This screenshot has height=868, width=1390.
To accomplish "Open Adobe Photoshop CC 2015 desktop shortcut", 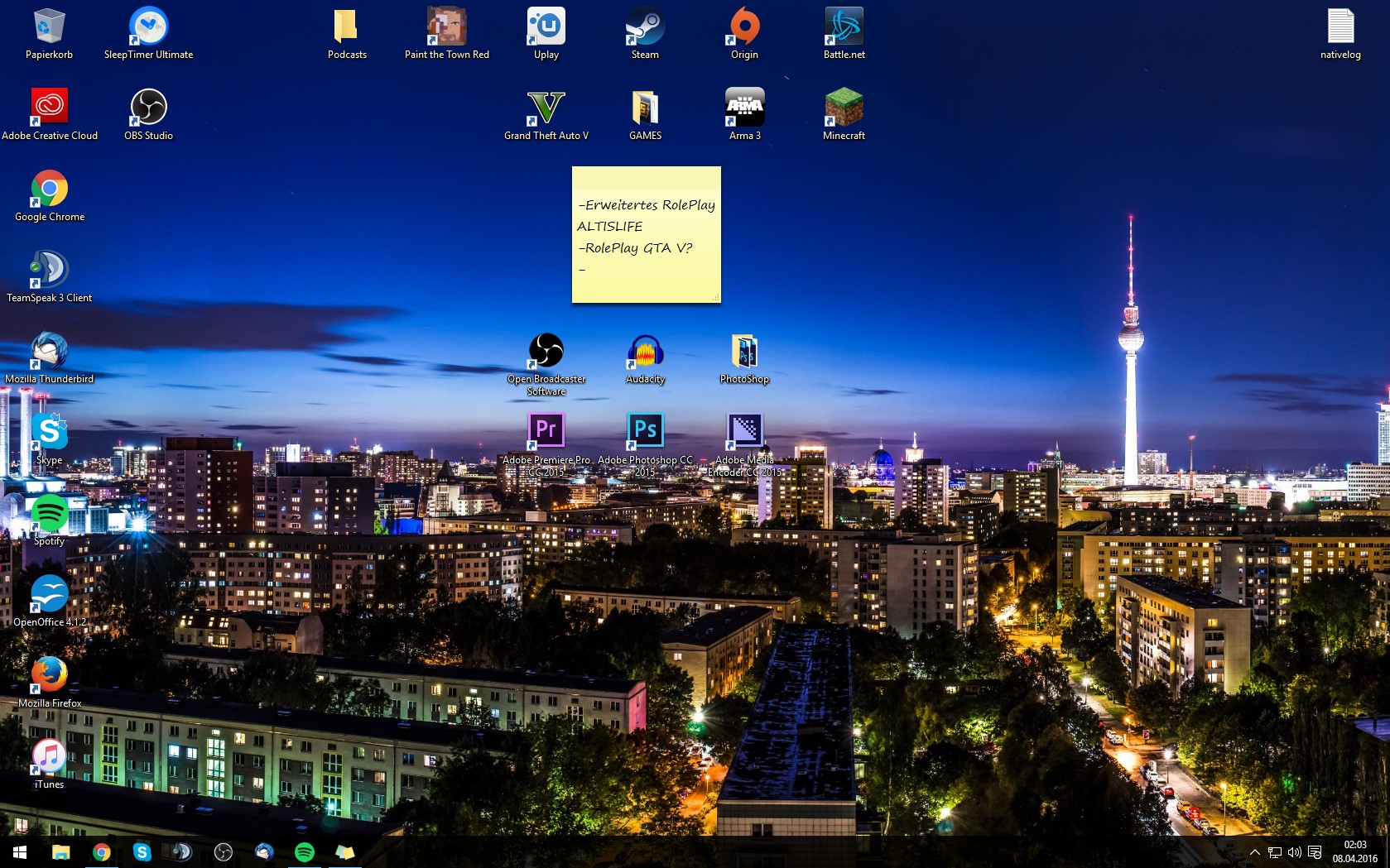I will [645, 431].
